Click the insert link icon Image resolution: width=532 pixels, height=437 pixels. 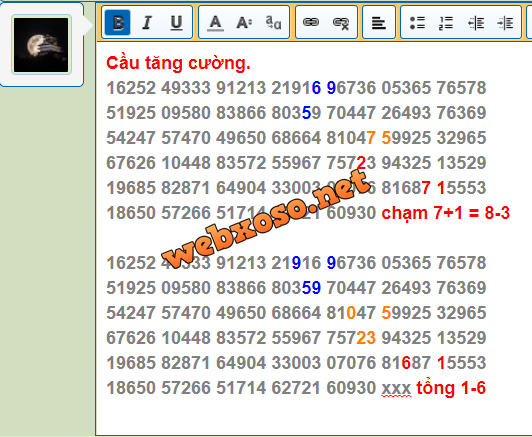(311, 23)
